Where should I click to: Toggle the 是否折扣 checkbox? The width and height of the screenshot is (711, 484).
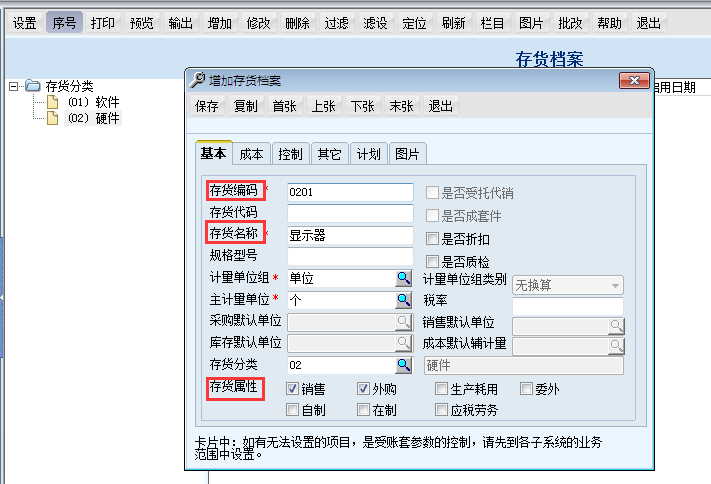[x=432, y=239]
